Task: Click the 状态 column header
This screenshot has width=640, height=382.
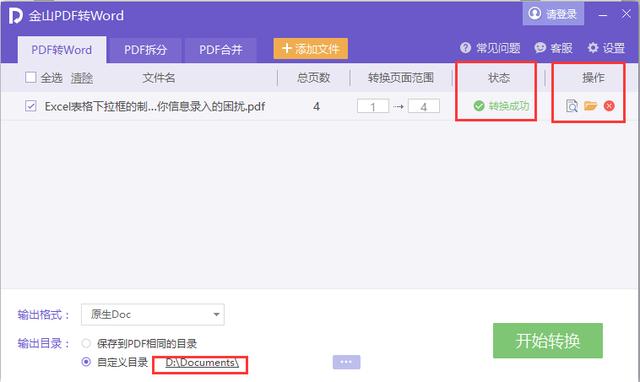Action: coord(499,78)
